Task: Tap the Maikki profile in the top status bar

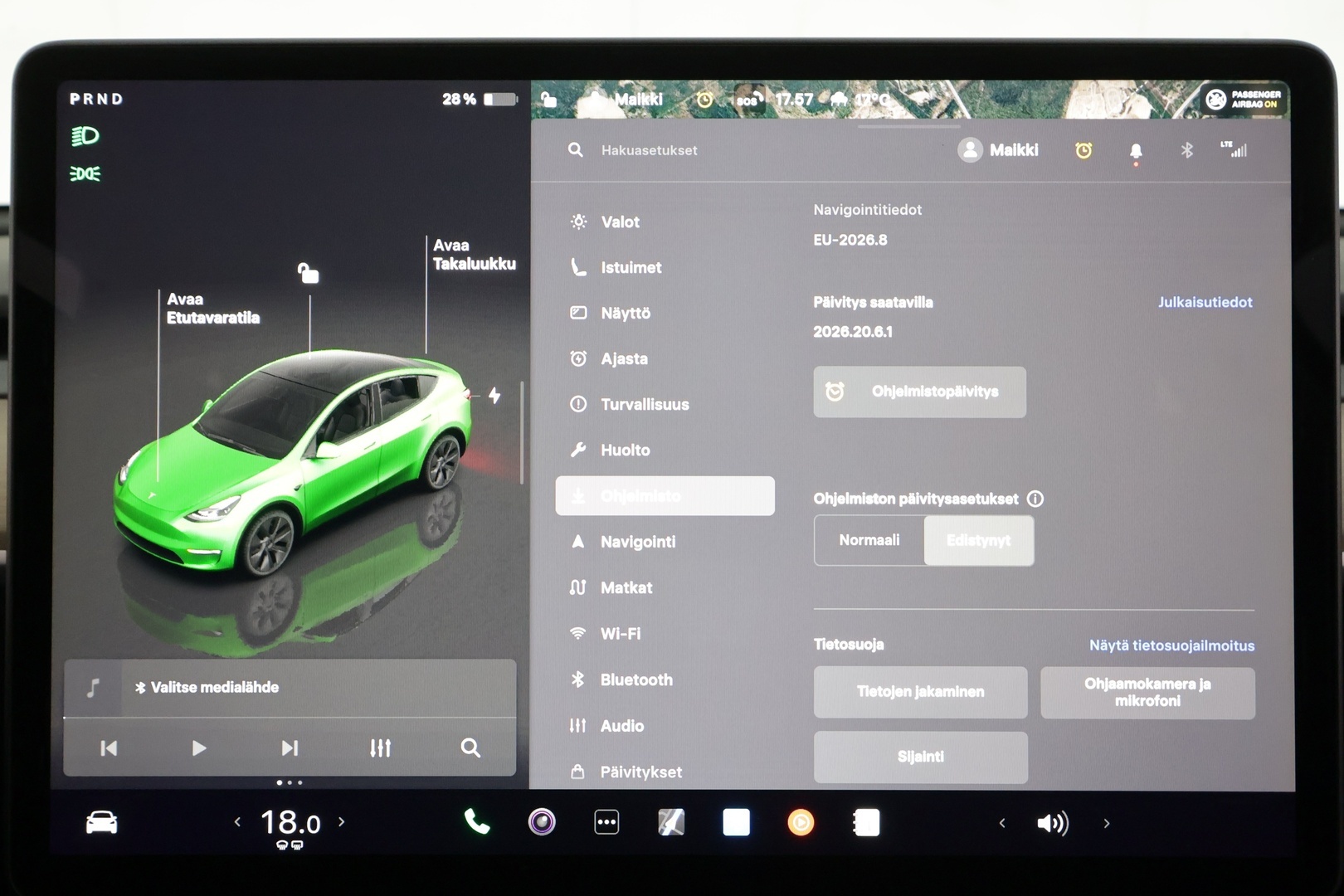Action: coord(626,100)
